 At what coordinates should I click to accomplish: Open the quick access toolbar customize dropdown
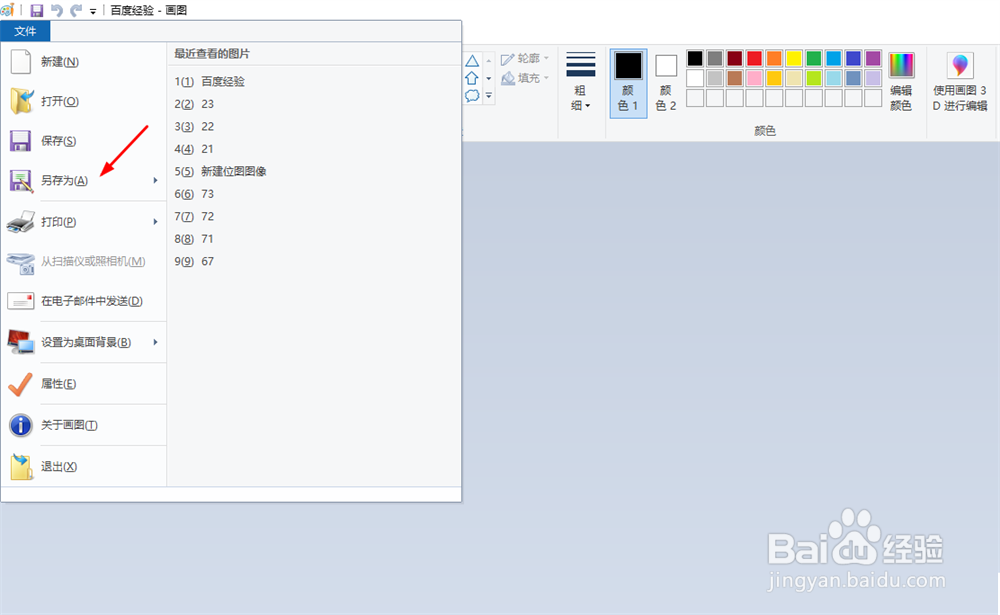pyautogui.click(x=93, y=11)
